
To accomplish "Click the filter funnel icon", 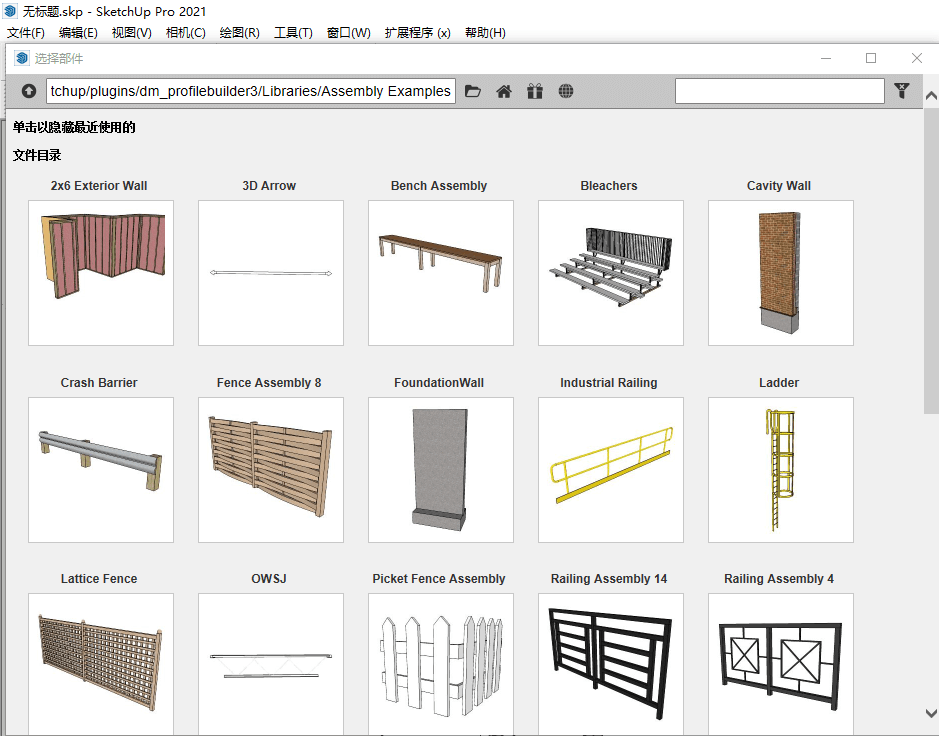I will (x=902, y=91).
